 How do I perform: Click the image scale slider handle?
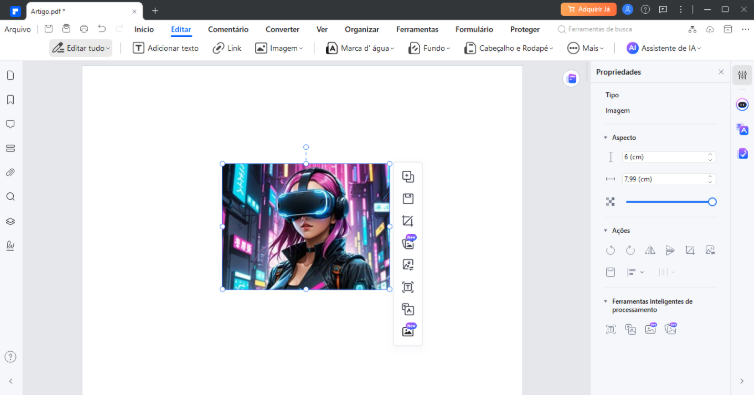[712, 202]
